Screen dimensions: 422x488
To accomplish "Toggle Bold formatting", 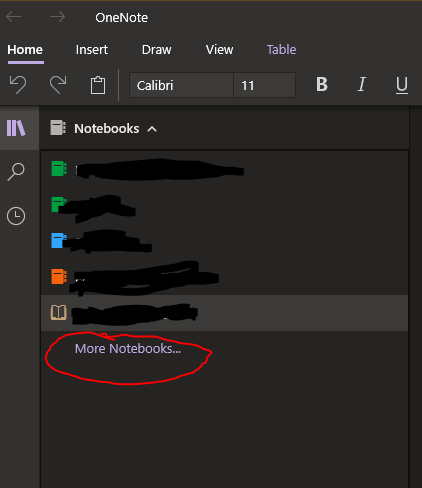I will coord(322,84).
